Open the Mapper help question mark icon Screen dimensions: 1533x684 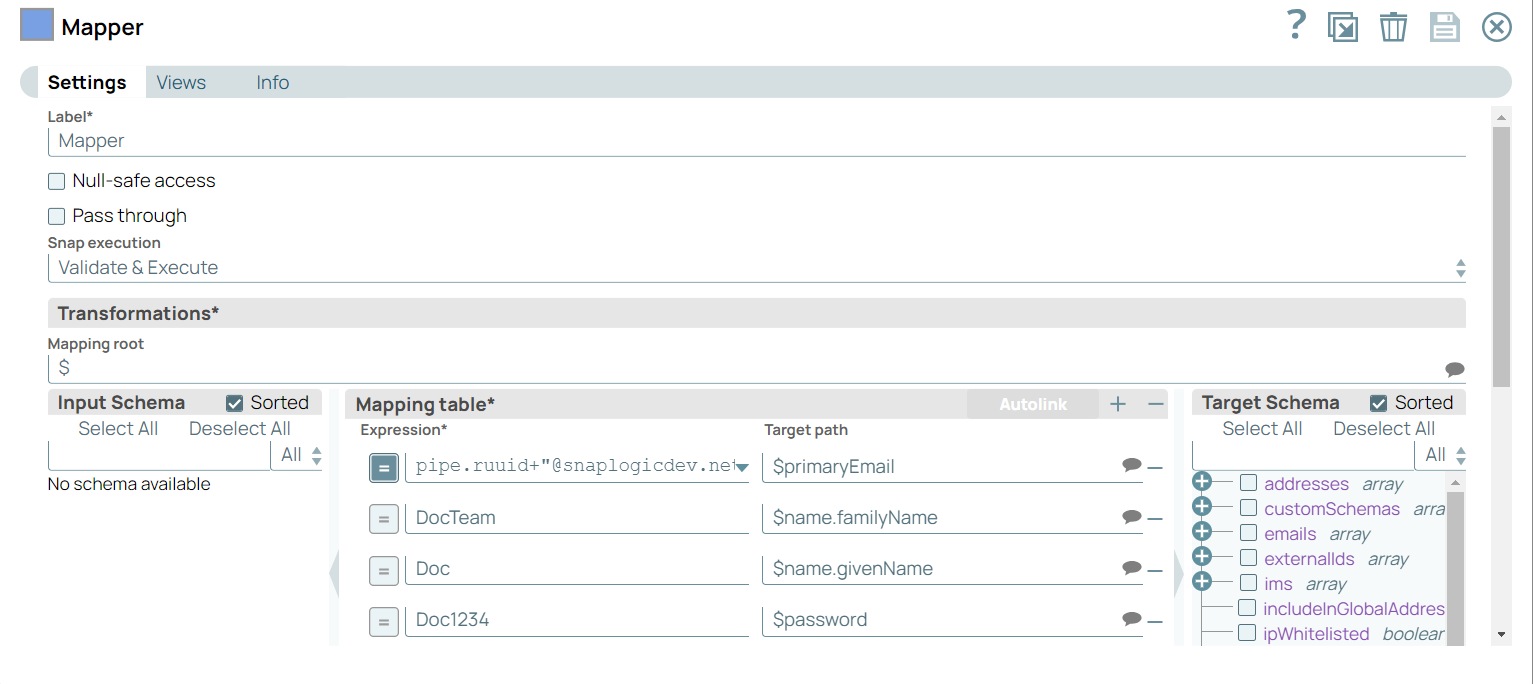click(1296, 24)
